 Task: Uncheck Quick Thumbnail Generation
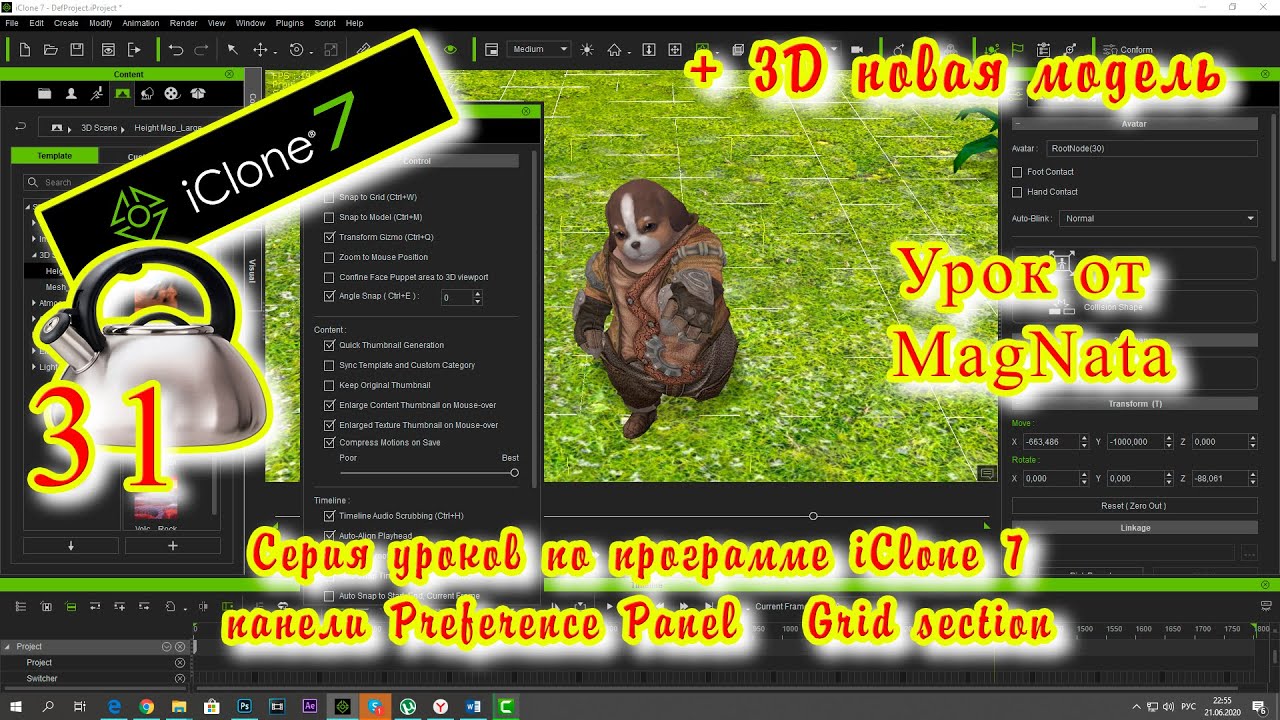tap(330, 345)
